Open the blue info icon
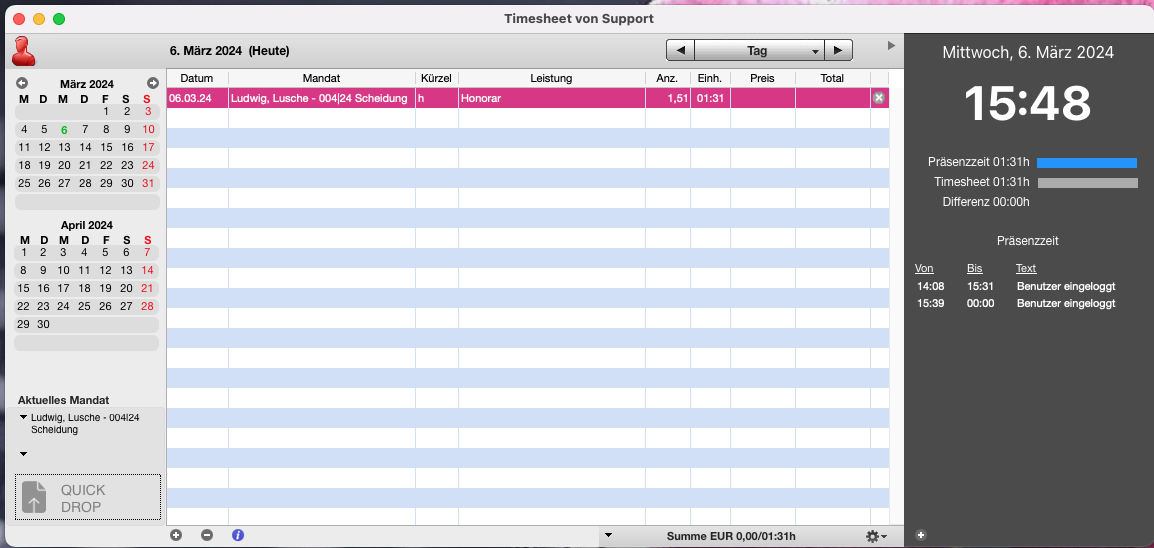Viewport: 1154px width, 548px height. coord(238,535)
